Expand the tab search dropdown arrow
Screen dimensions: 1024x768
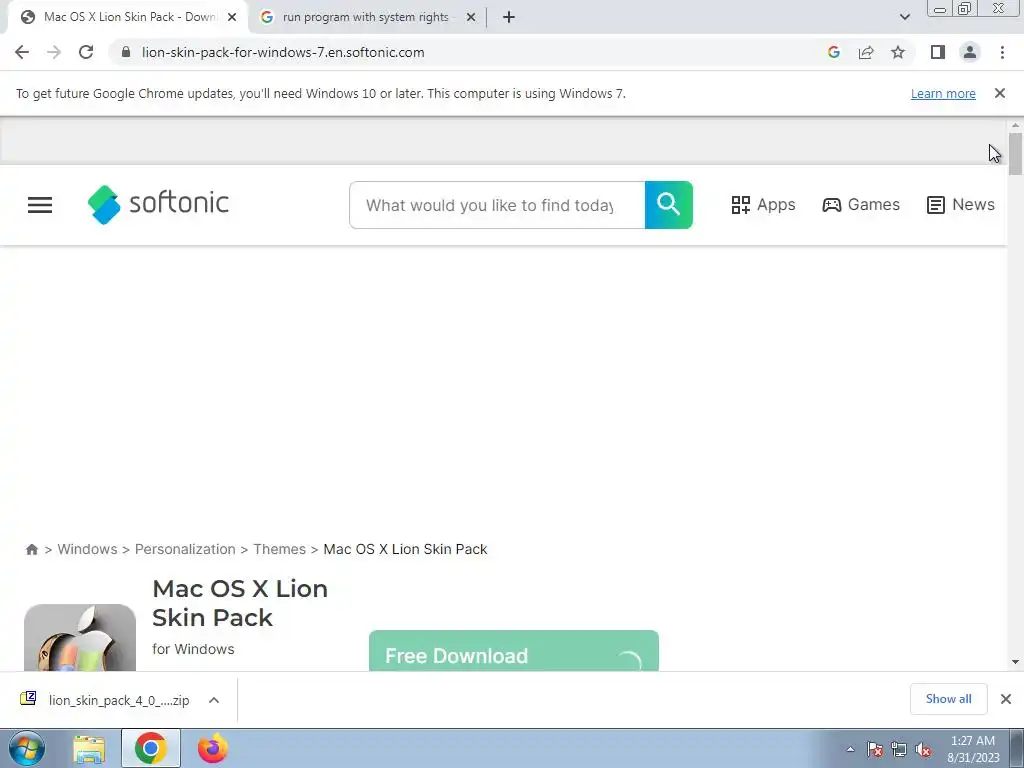click(904, 17)
